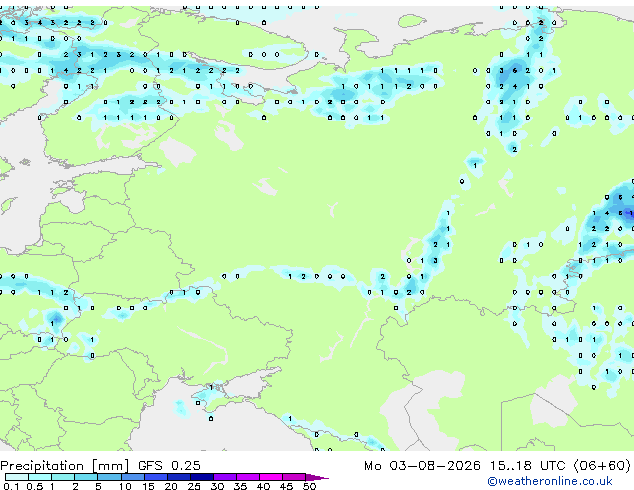Click the "20" legend scale label
This screenshot has width=634, height=490.
coord(171,486)
